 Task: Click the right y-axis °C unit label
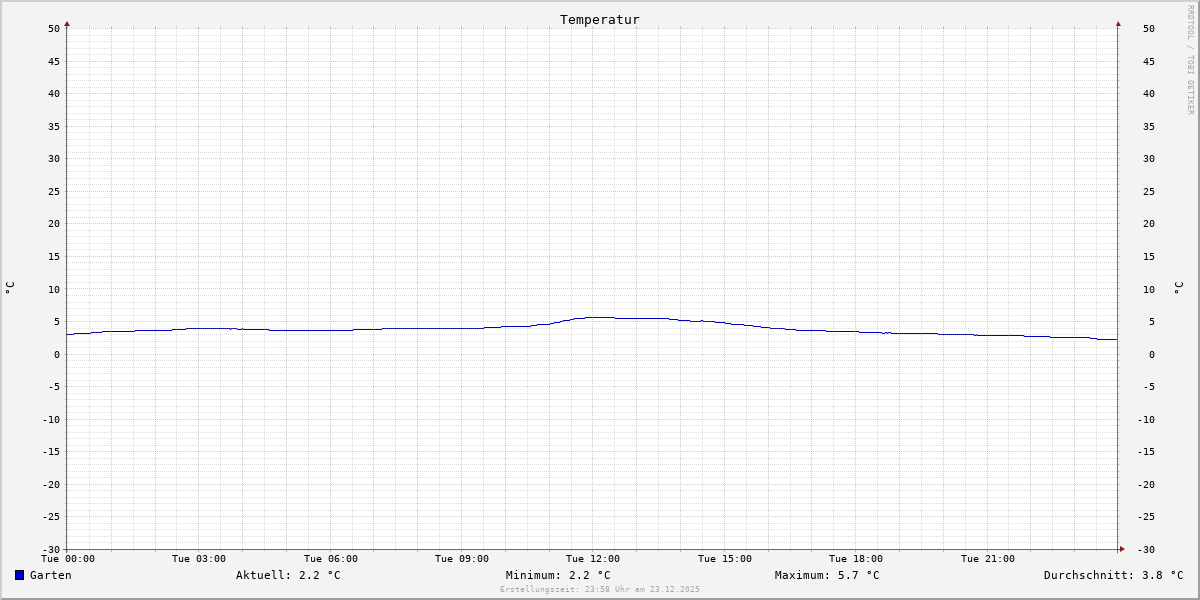click(x=1178, y=288)
